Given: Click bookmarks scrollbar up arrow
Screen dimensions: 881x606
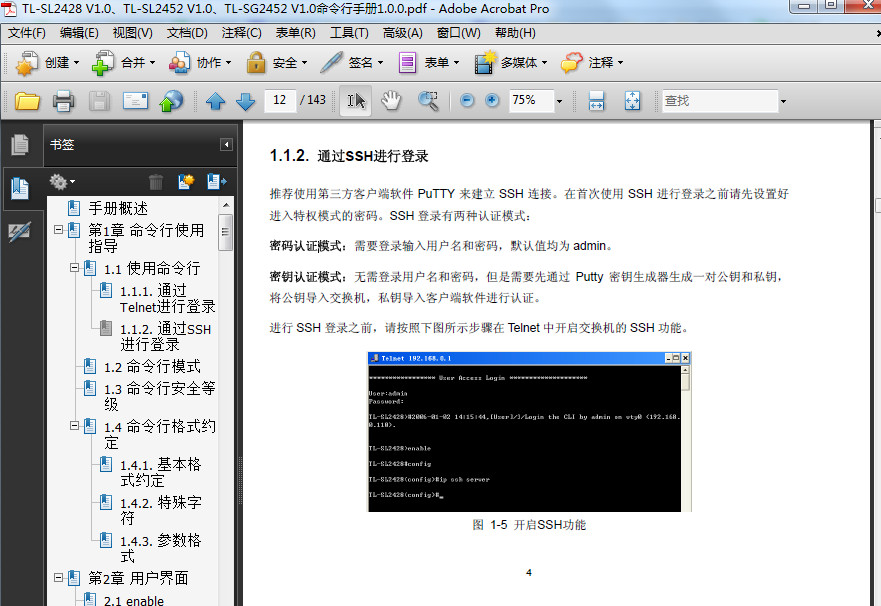Looking at the screenshot, I should coord(225,205).
